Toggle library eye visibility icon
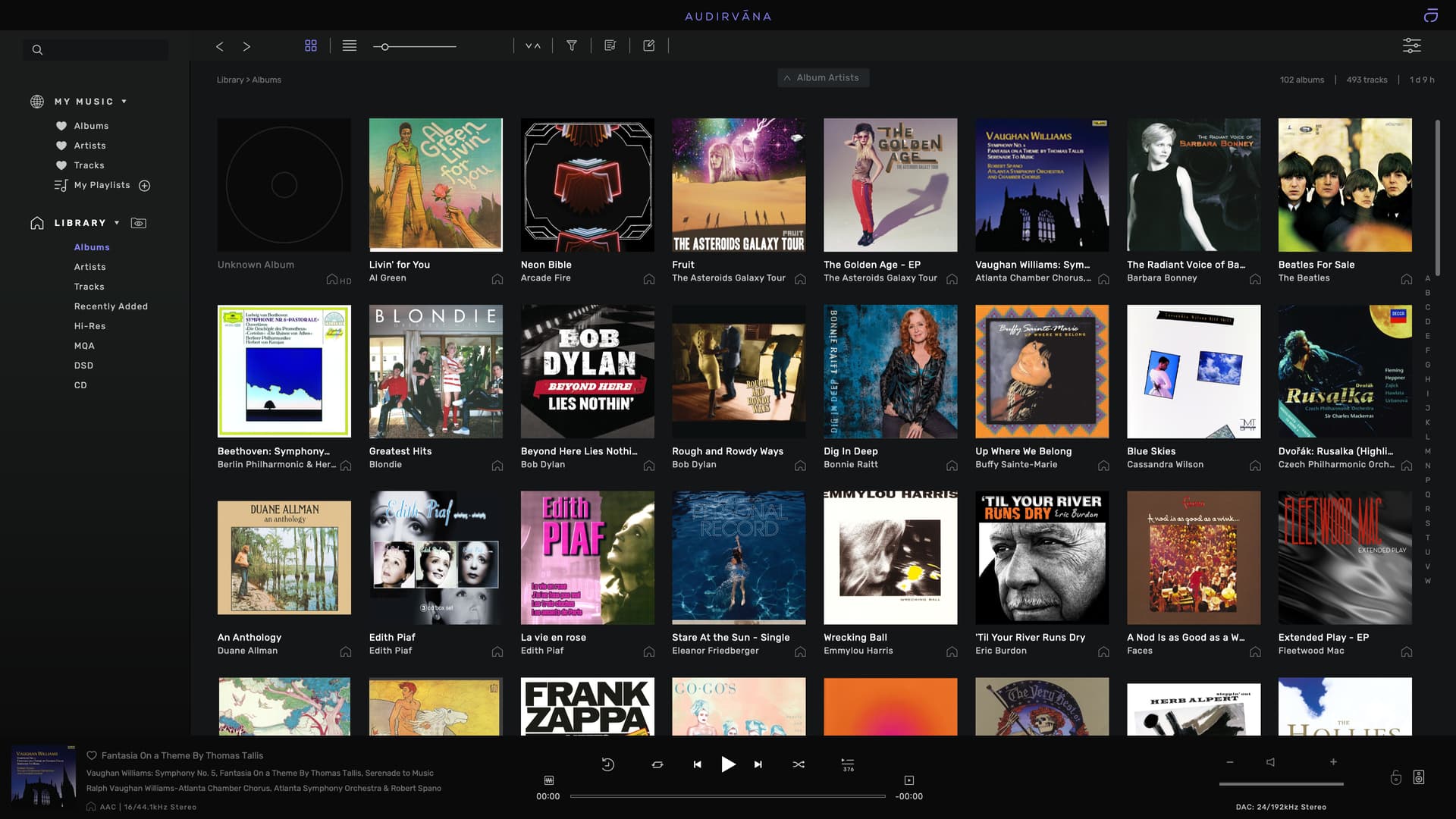The width and height of the screenshot is (1456, 819). (139, 223)
